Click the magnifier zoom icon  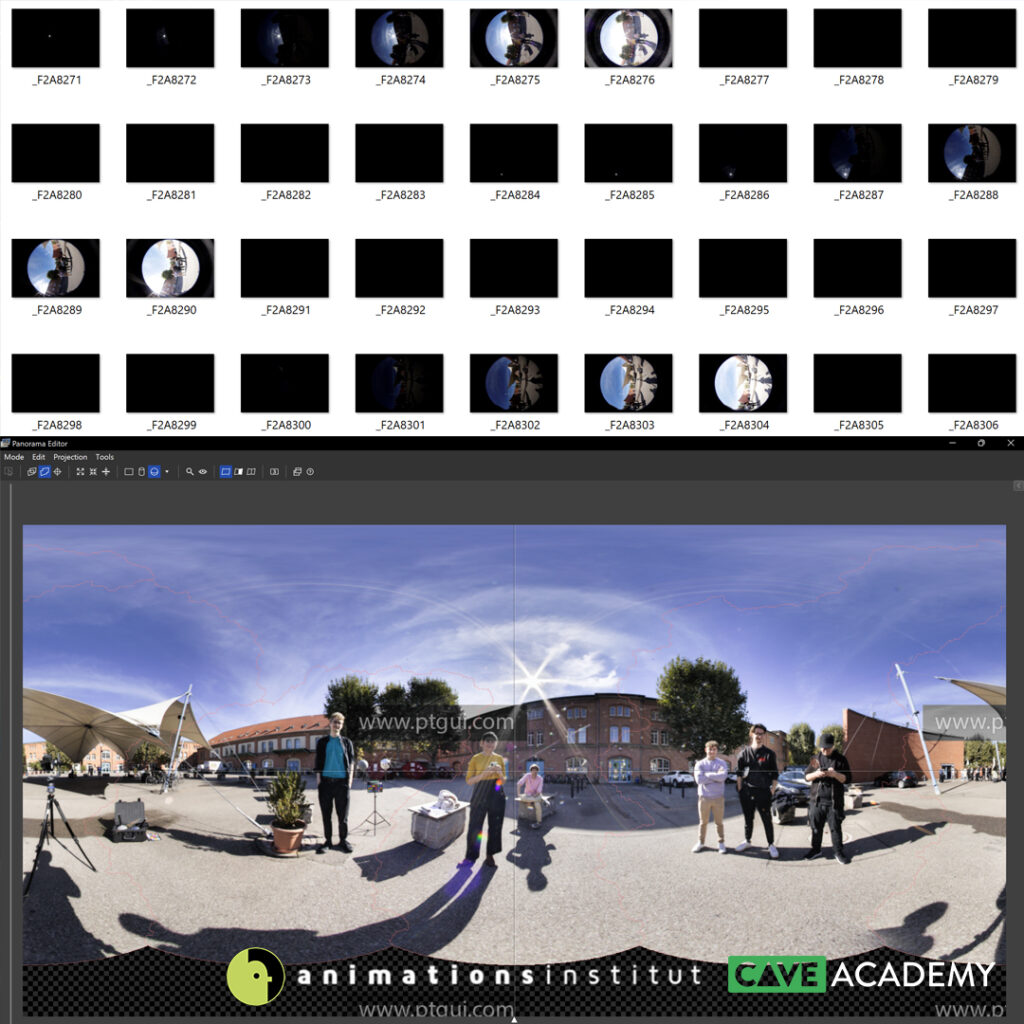point(189,471)
